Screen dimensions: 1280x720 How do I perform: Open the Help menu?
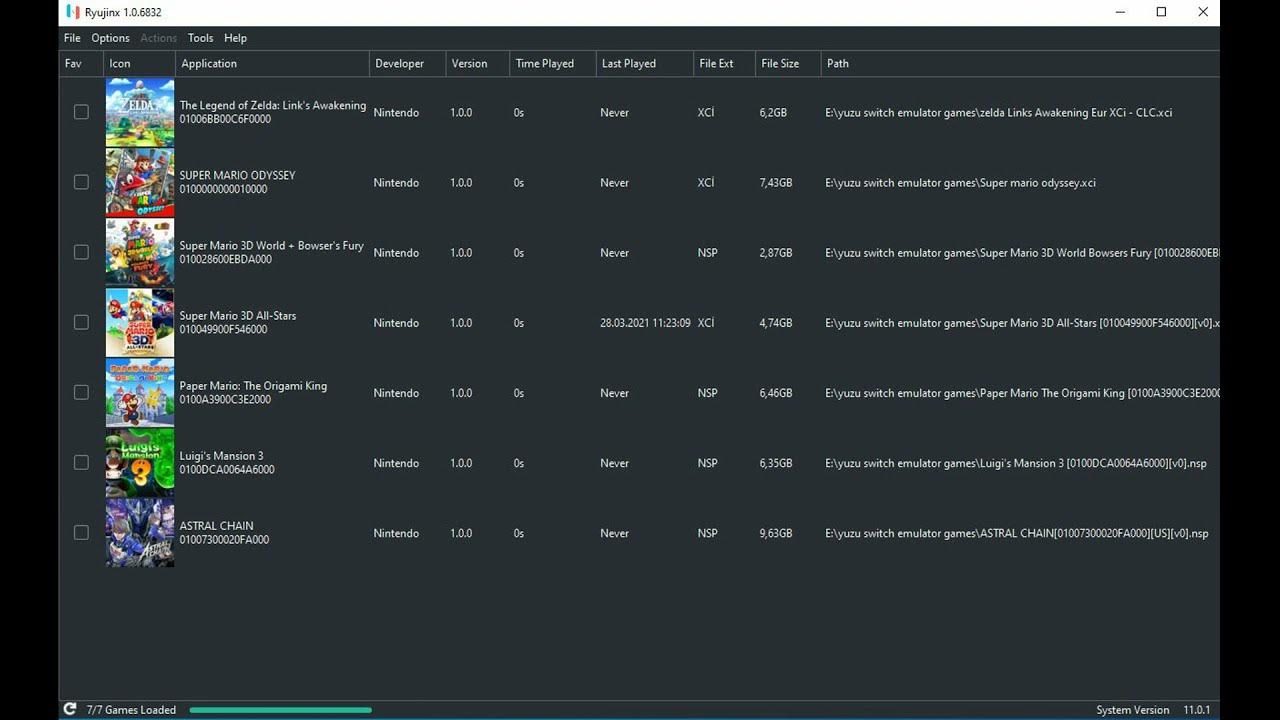tap(235, 38)
